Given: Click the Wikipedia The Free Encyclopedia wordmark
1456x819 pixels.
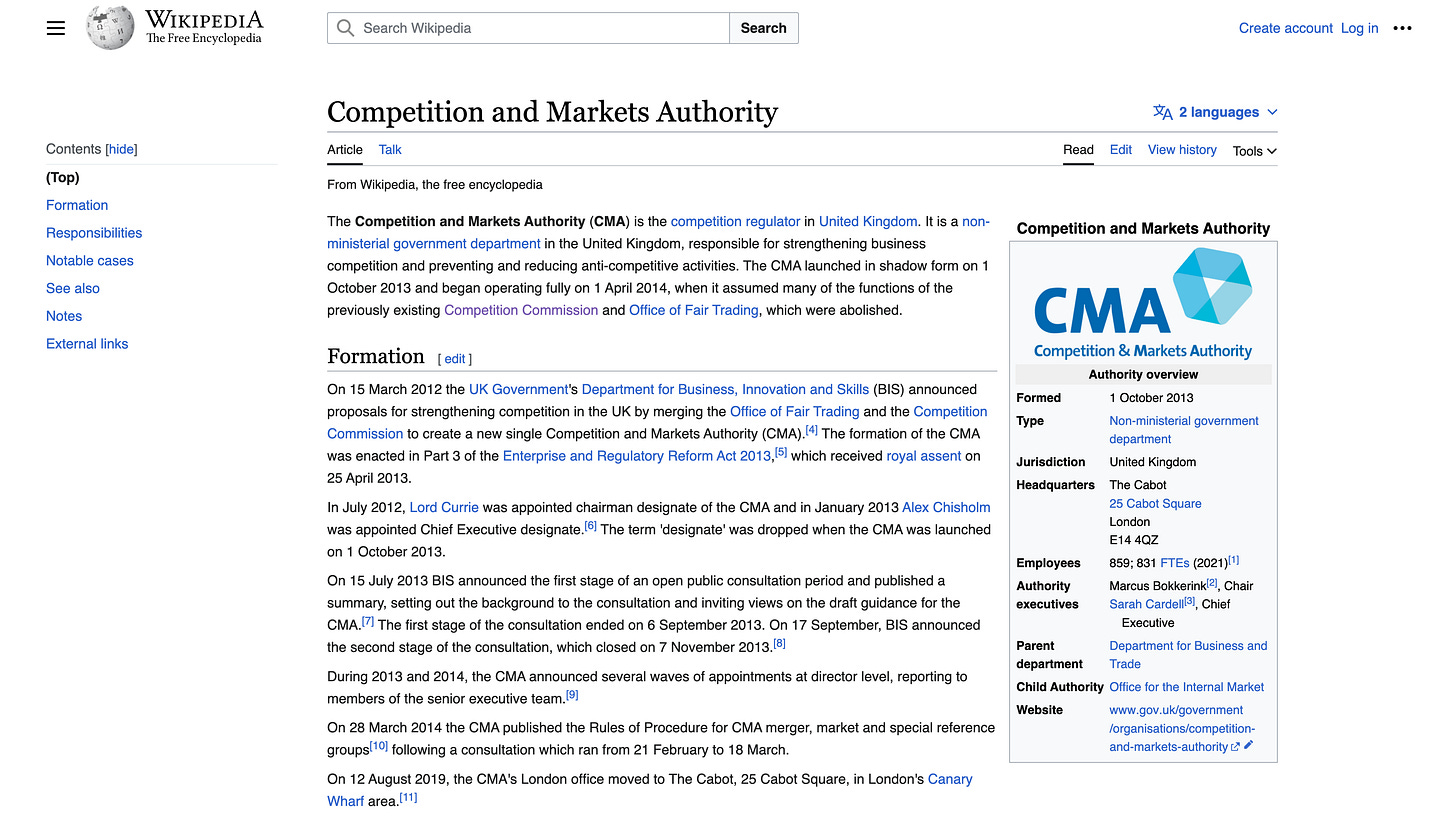Looking at the screenshot, I should click(x=204, y=28).
